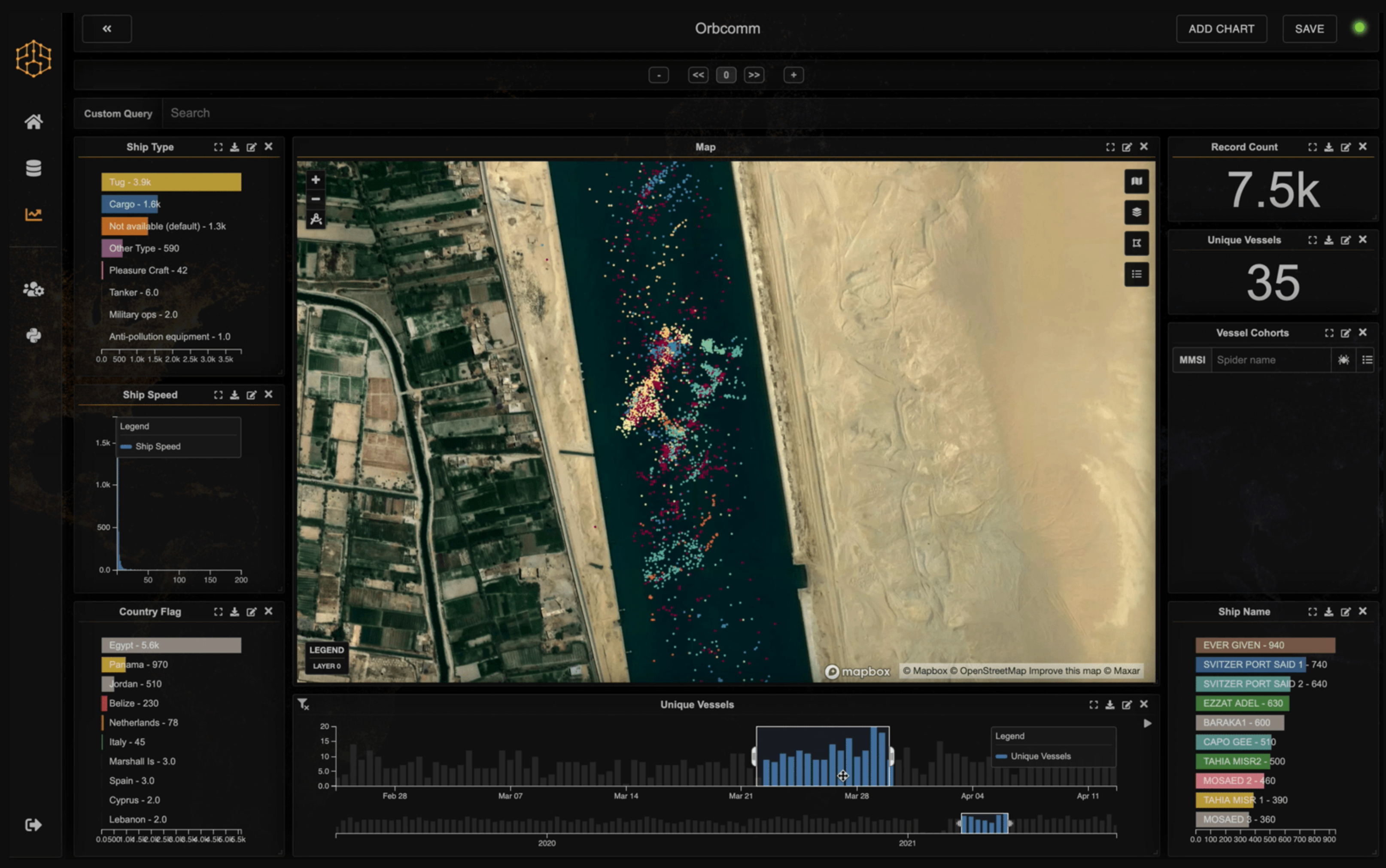This screenshot has height=868, width=1386.
Task: Click the hexagon app logo
Action: pos(33,58)
